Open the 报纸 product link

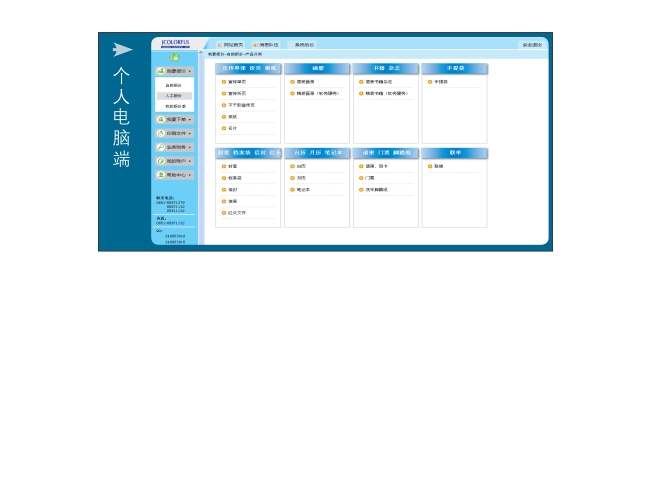click(232, 117)
